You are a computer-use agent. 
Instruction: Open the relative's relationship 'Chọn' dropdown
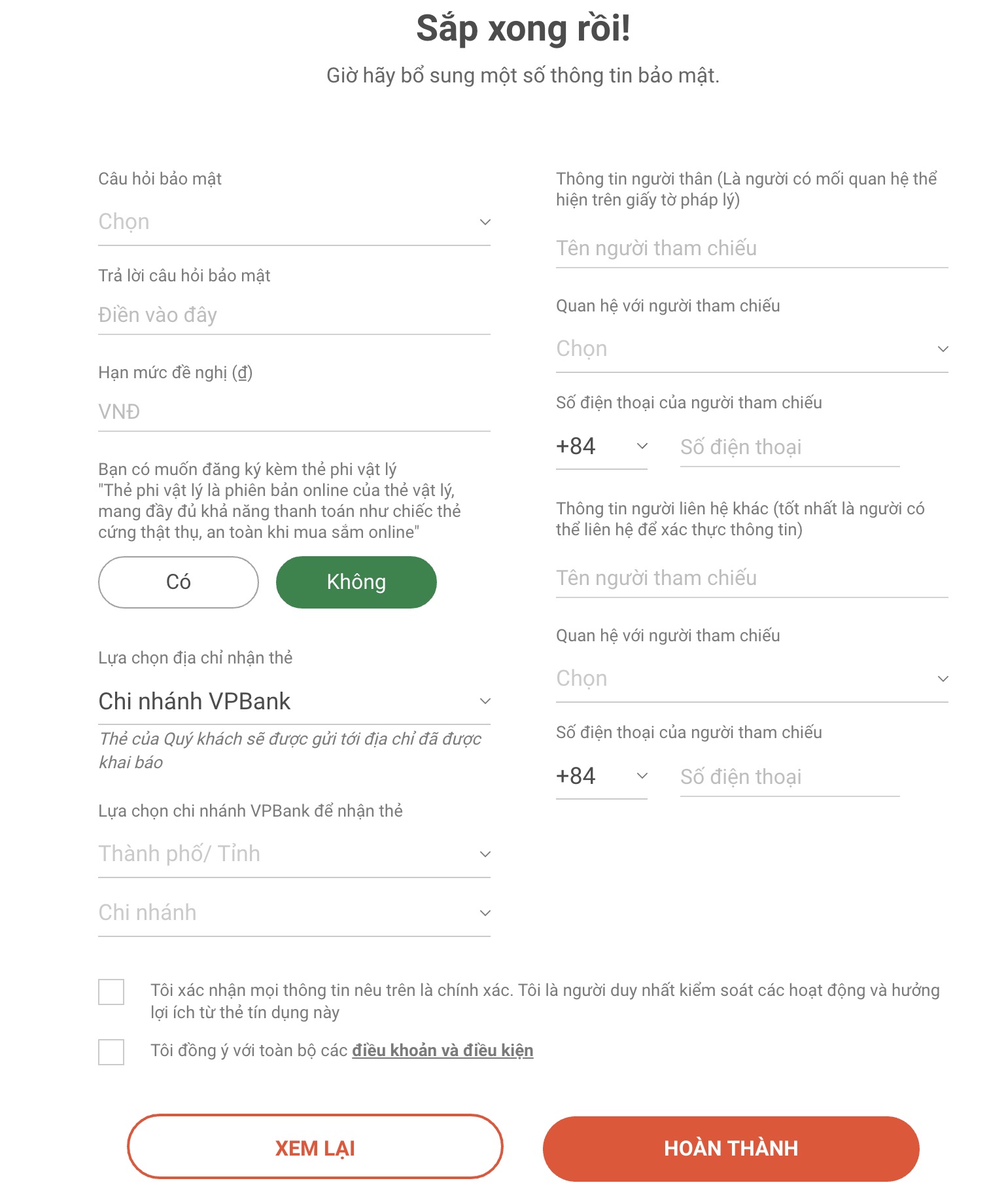pyautogui.click(x=752, y=349)
